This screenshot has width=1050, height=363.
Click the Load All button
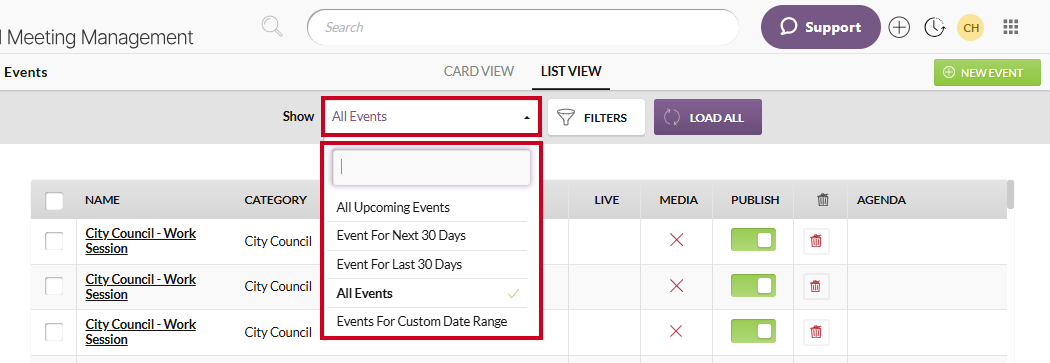click(708, 117)
